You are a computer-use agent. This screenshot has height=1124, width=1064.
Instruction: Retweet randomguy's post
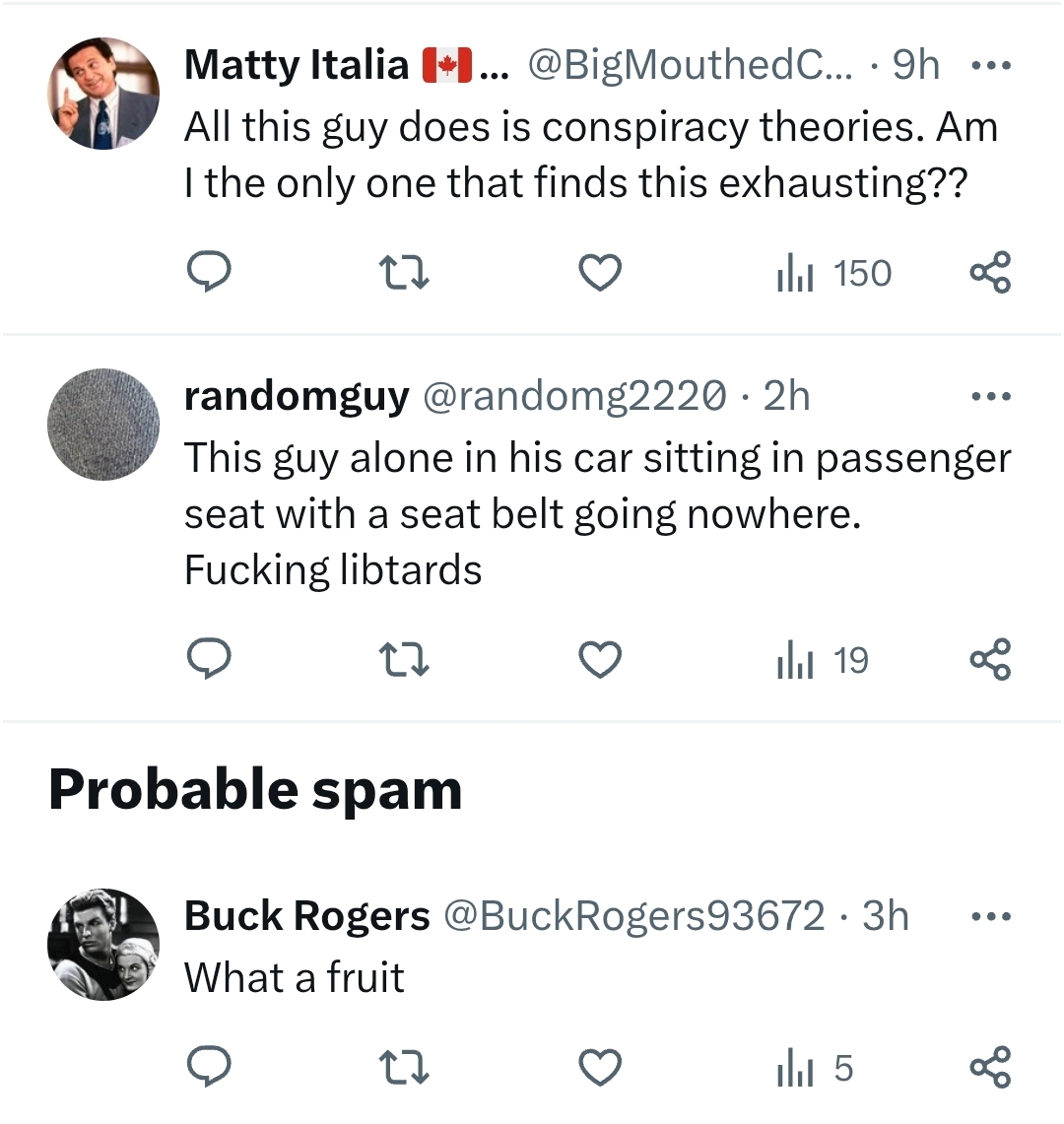pos(404,660)
